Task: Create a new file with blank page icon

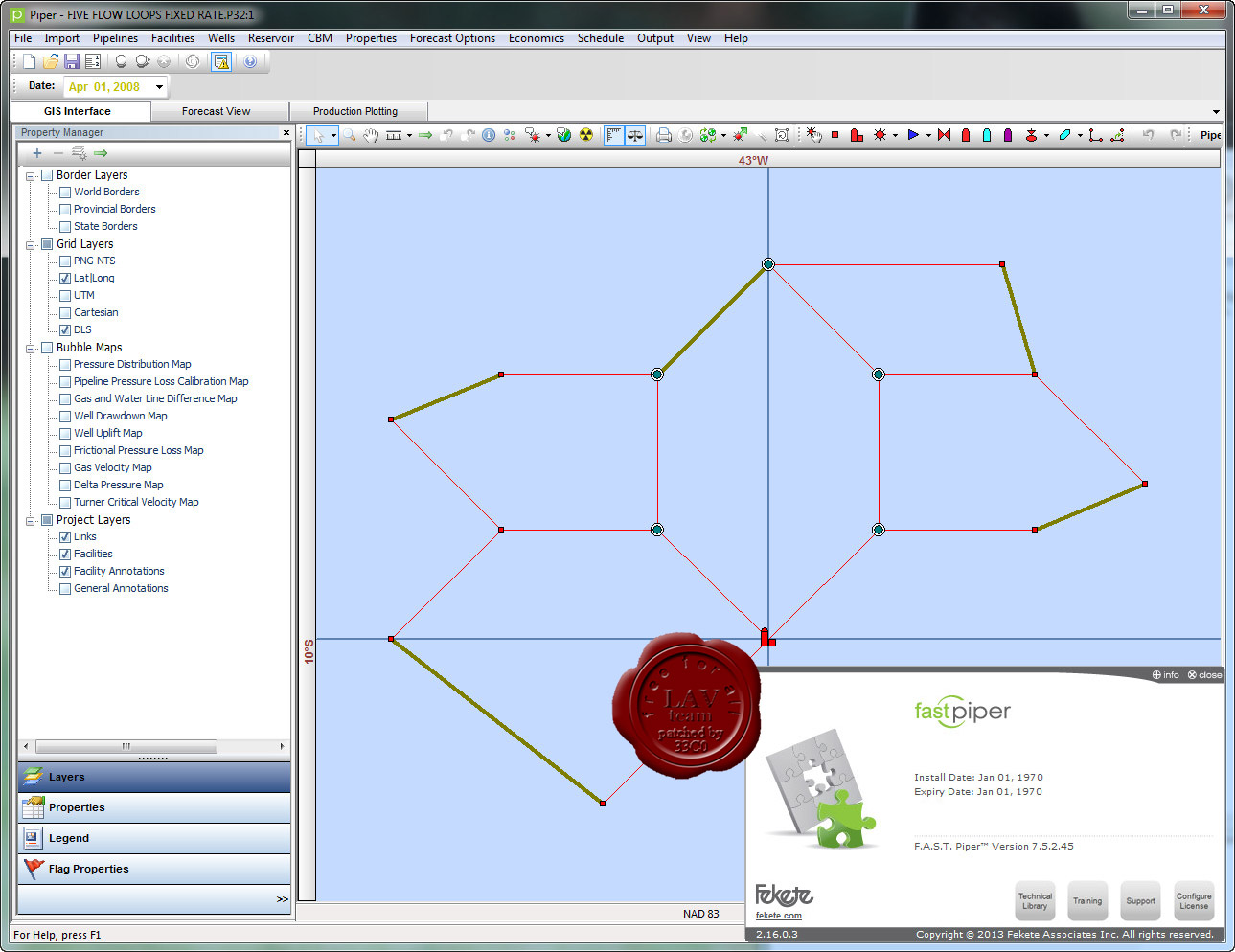Action: click(30, 61)
